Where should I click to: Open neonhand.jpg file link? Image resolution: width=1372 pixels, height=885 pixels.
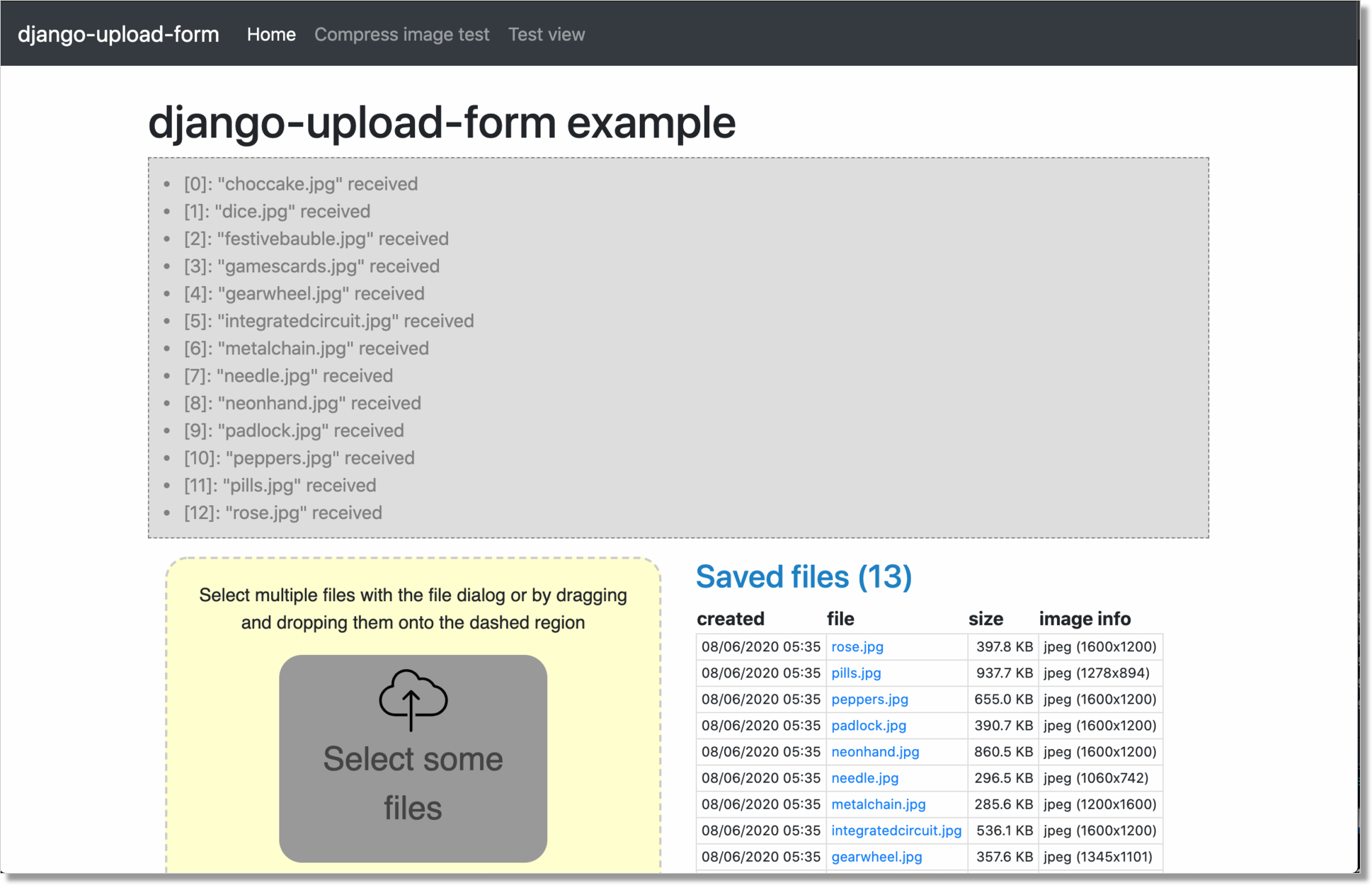[874, 751]
